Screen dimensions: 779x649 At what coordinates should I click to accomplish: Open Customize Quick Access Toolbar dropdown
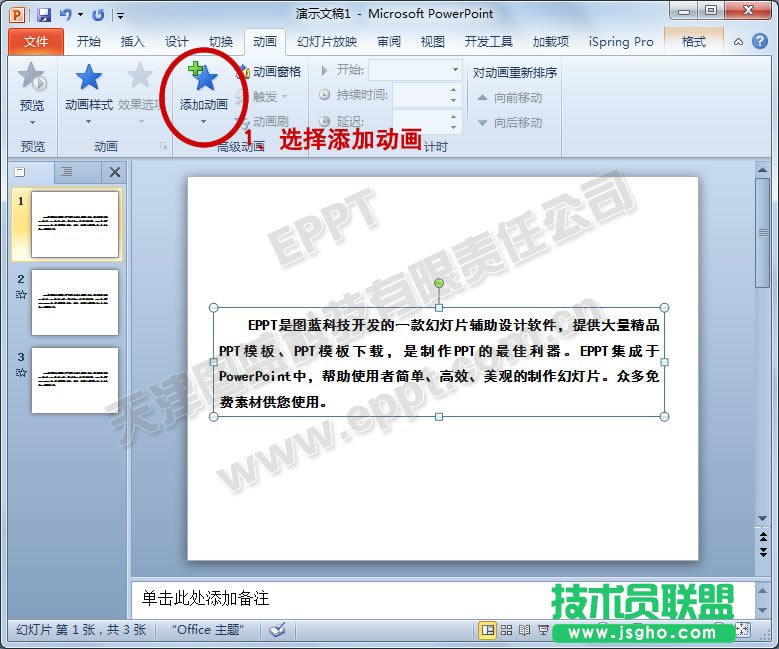point(121,16)
